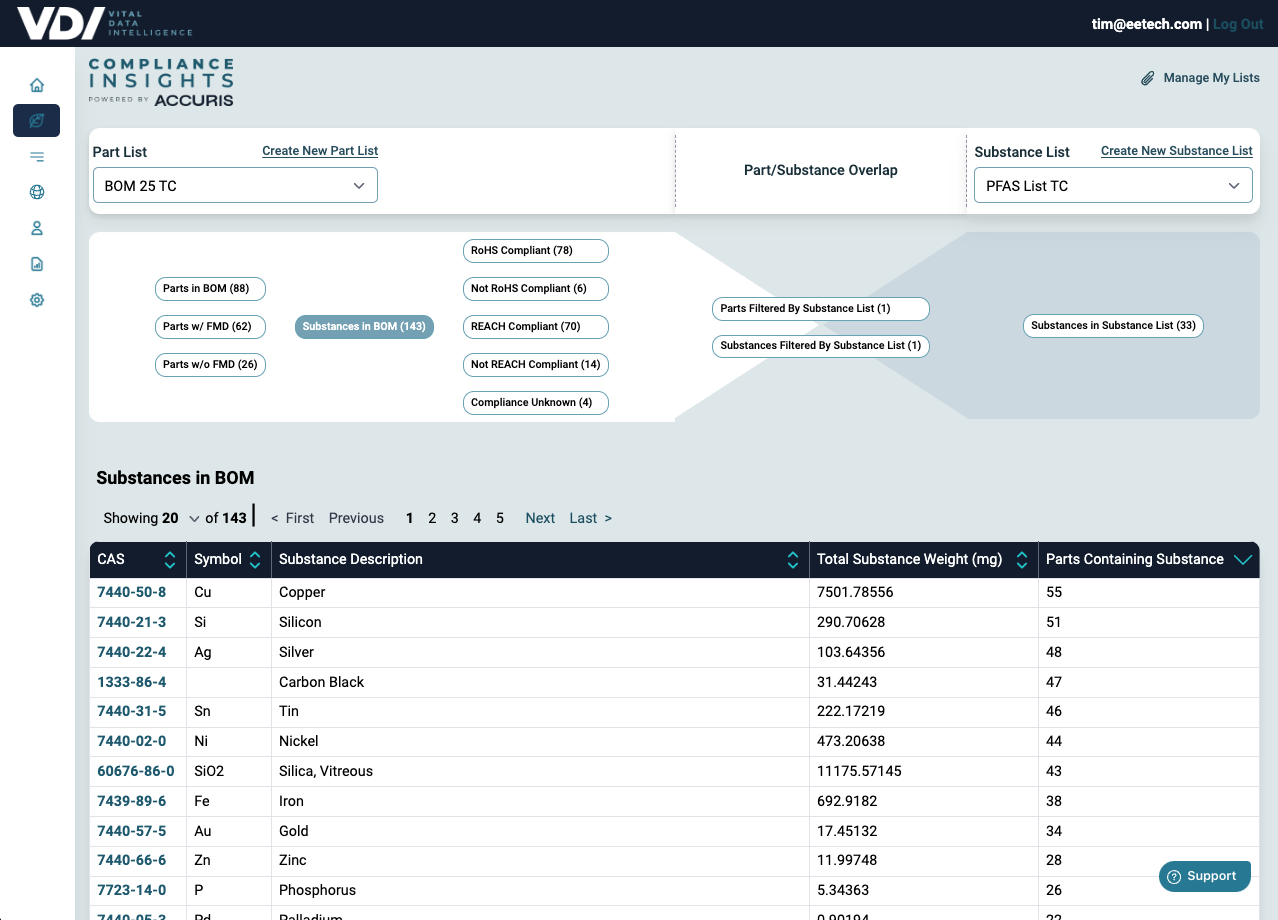Click the Support help button
Viewport: 1278px width, 920px height.
[x=1205, y=876]
